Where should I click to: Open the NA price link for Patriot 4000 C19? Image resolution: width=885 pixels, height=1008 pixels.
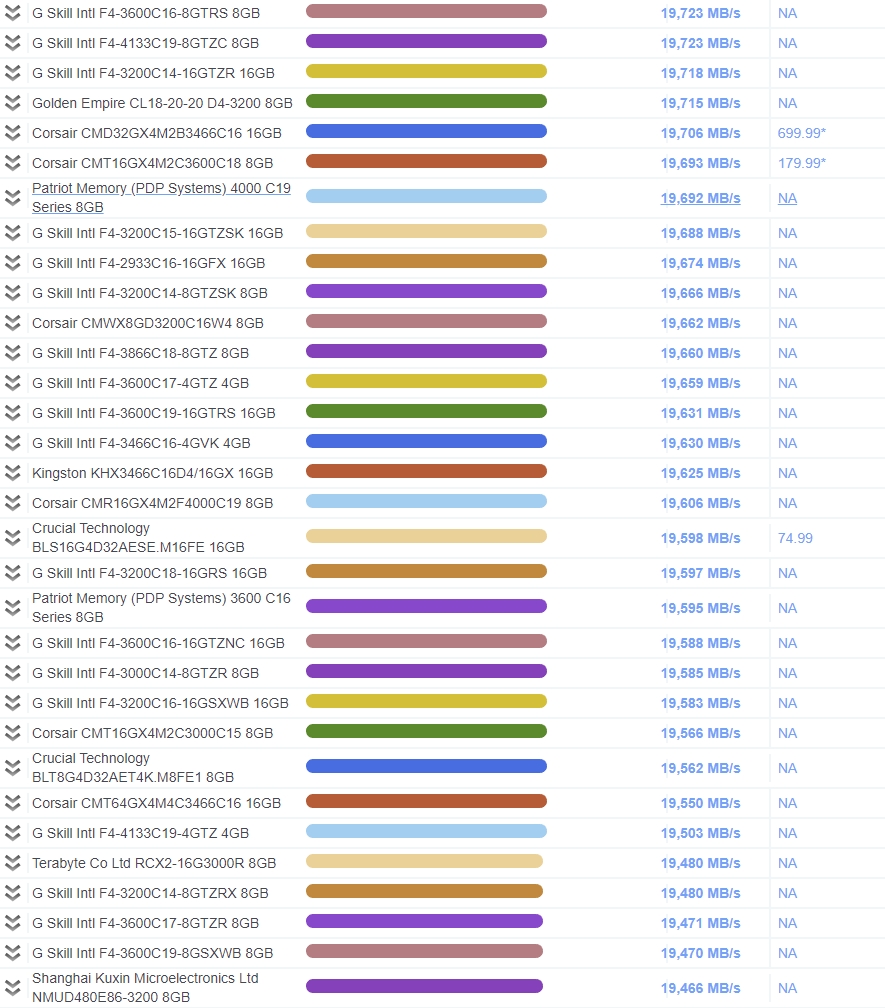click(x=787, y=198)
